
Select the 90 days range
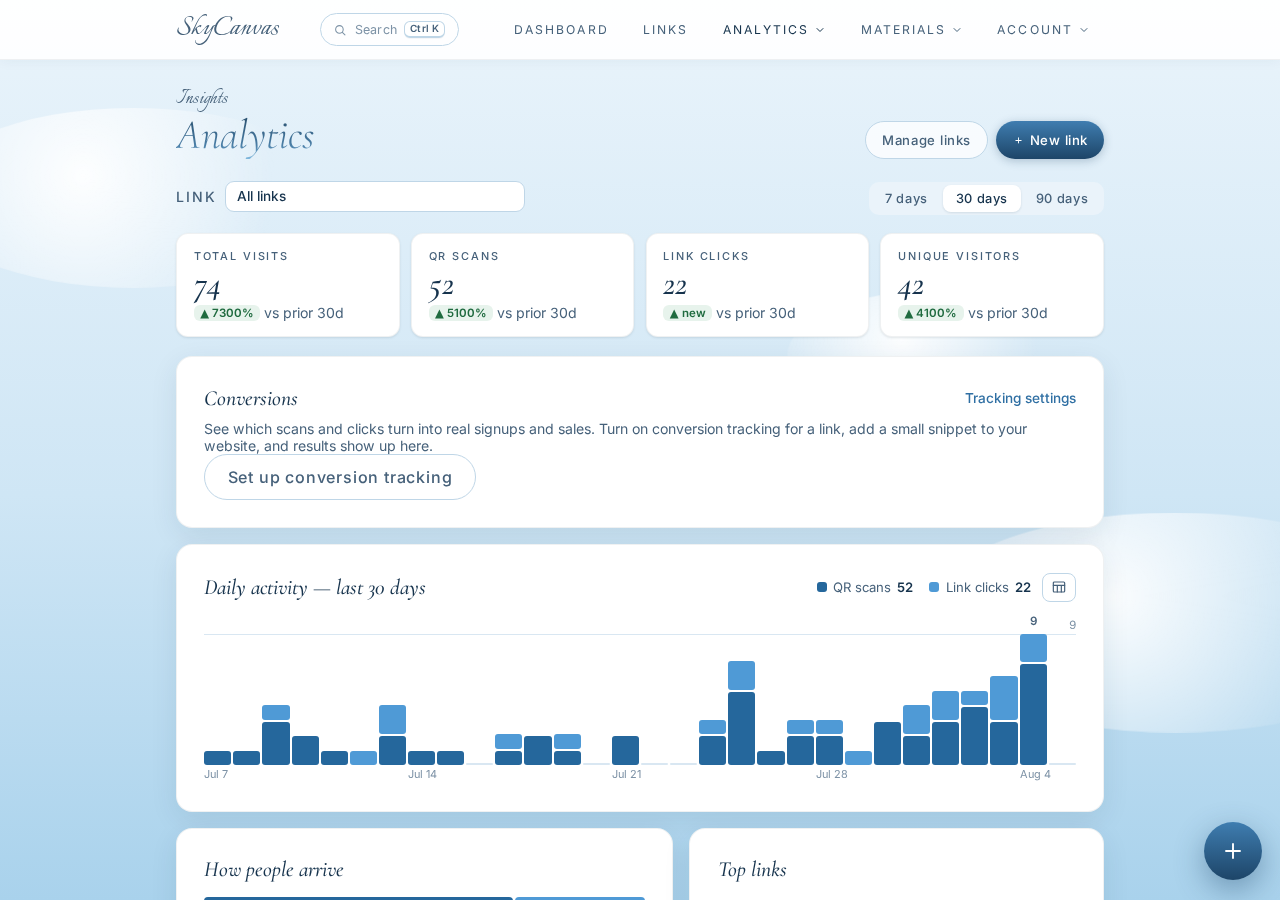[x=1062, y=198]
